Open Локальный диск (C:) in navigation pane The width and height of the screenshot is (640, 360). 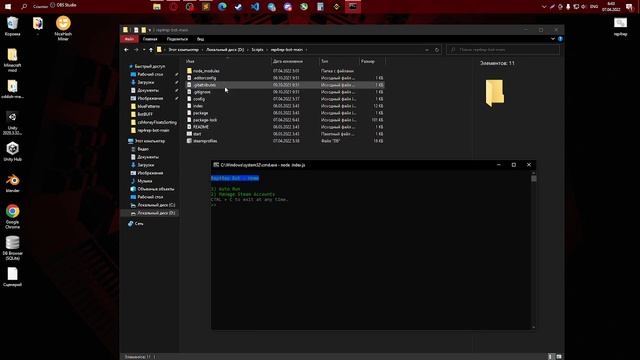point(153,205)
